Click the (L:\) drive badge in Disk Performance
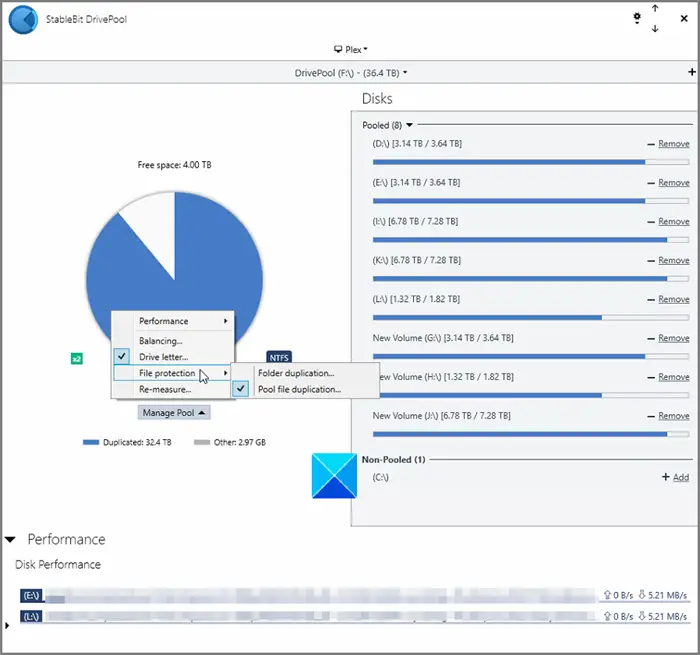The height and width of the screenshot is (655, 700). point(31,617)
